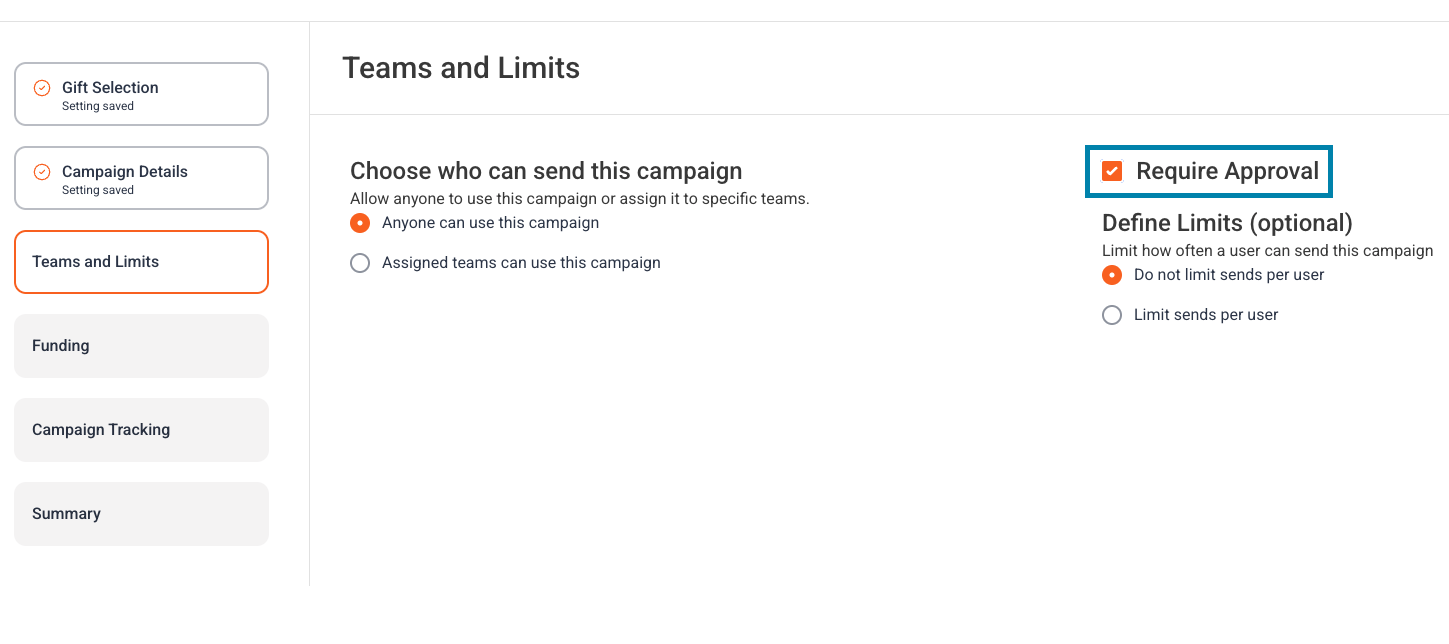Click the Campaign Details checkmark icon
Viewport: 1449px width, 644px height.
42,172
